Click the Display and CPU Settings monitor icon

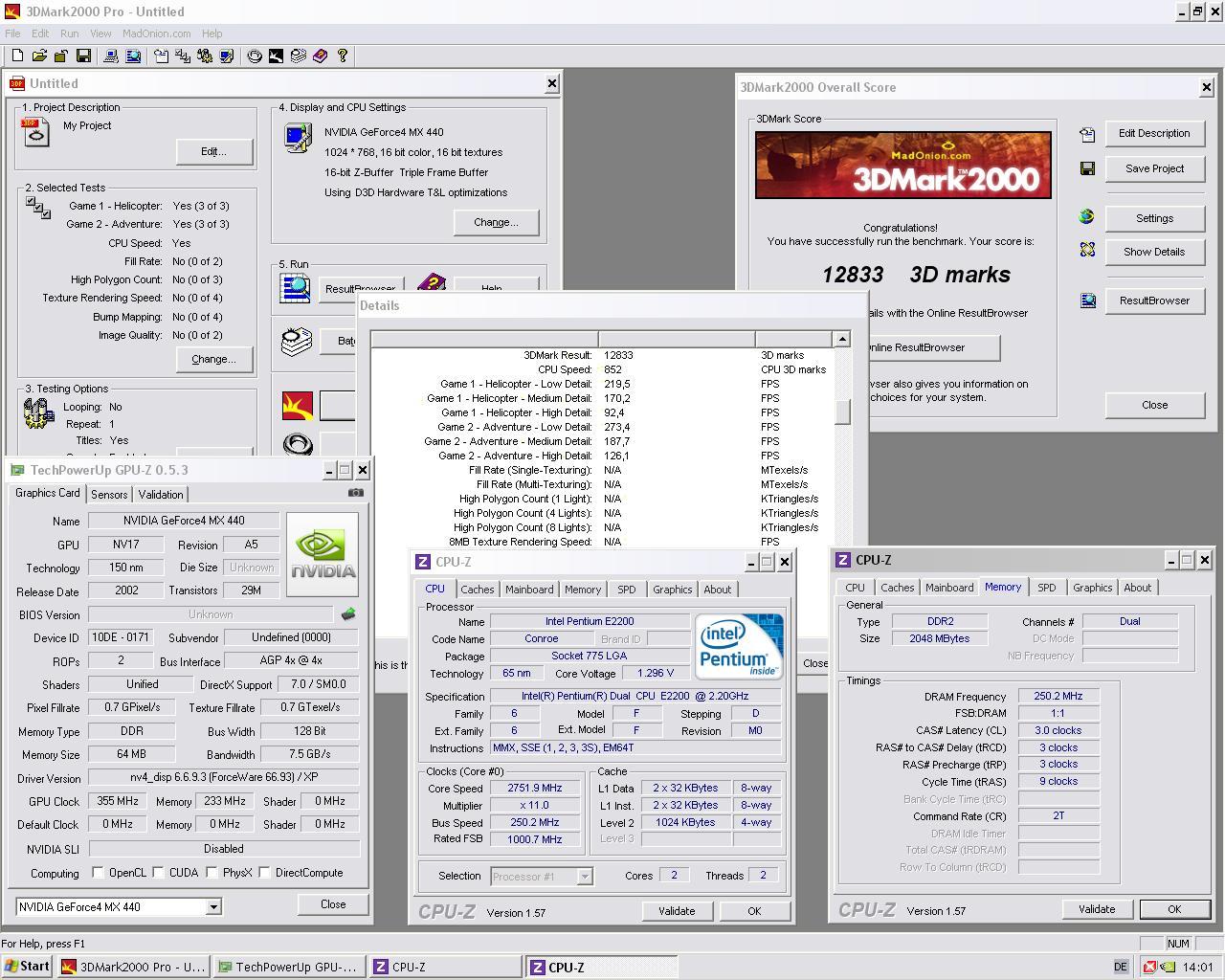(x=298, y=139)
